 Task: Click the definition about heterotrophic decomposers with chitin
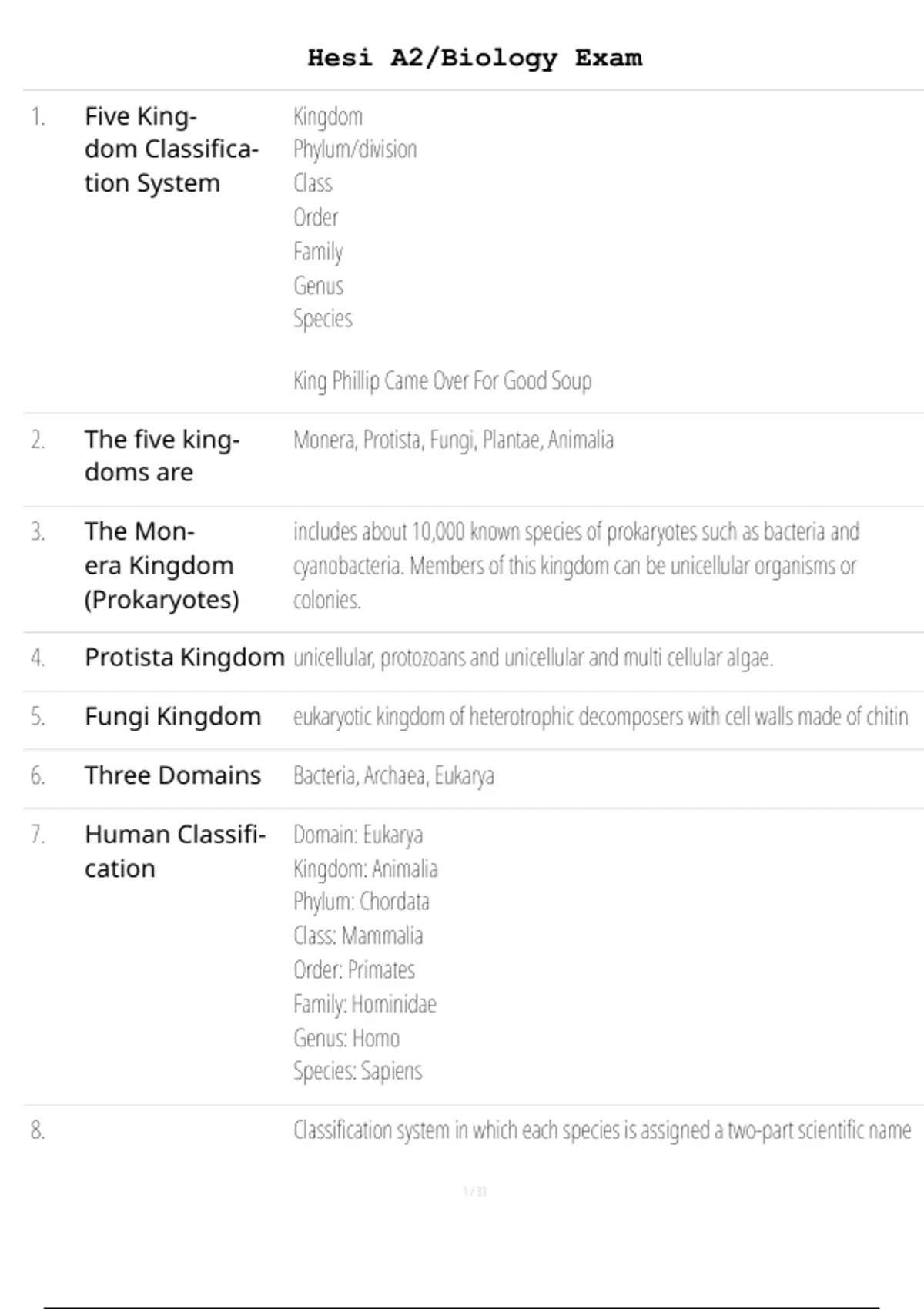click(600, 717)
